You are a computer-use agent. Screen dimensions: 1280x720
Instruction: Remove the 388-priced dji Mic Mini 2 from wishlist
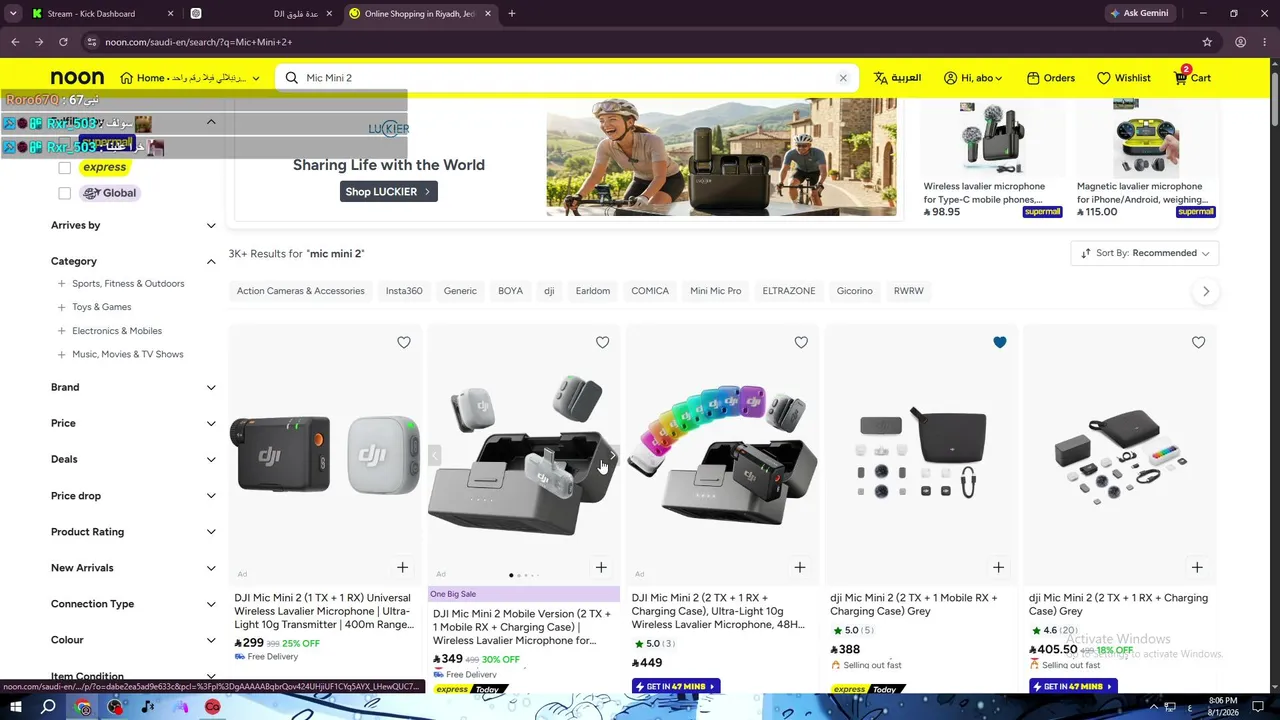1000,343
